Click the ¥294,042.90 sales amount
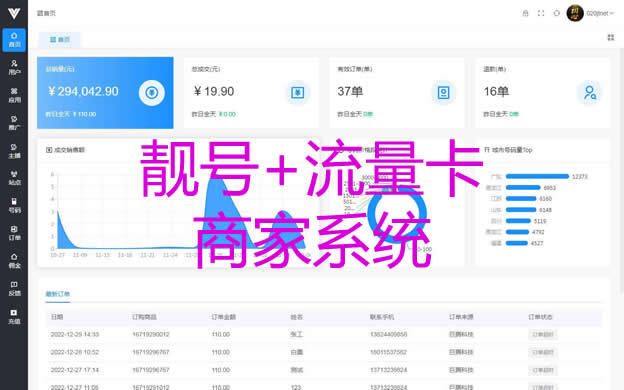This screenshot has width=624, height=390. [83, 92]
